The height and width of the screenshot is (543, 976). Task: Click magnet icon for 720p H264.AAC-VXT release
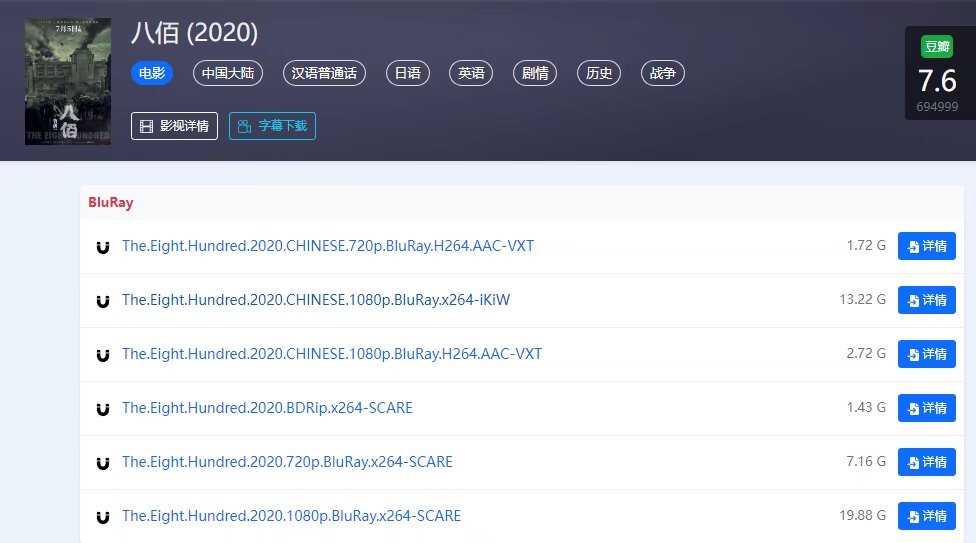point(102,247)
